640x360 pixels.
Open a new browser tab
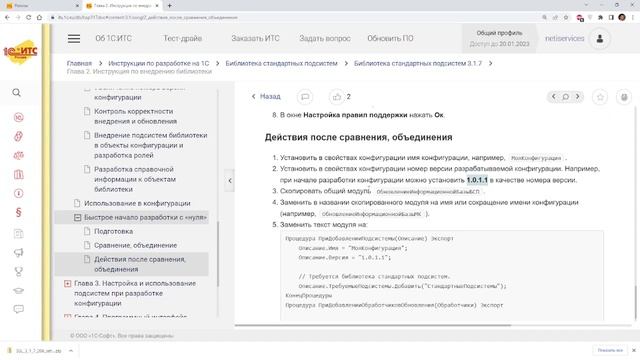(x=169, y=5)
